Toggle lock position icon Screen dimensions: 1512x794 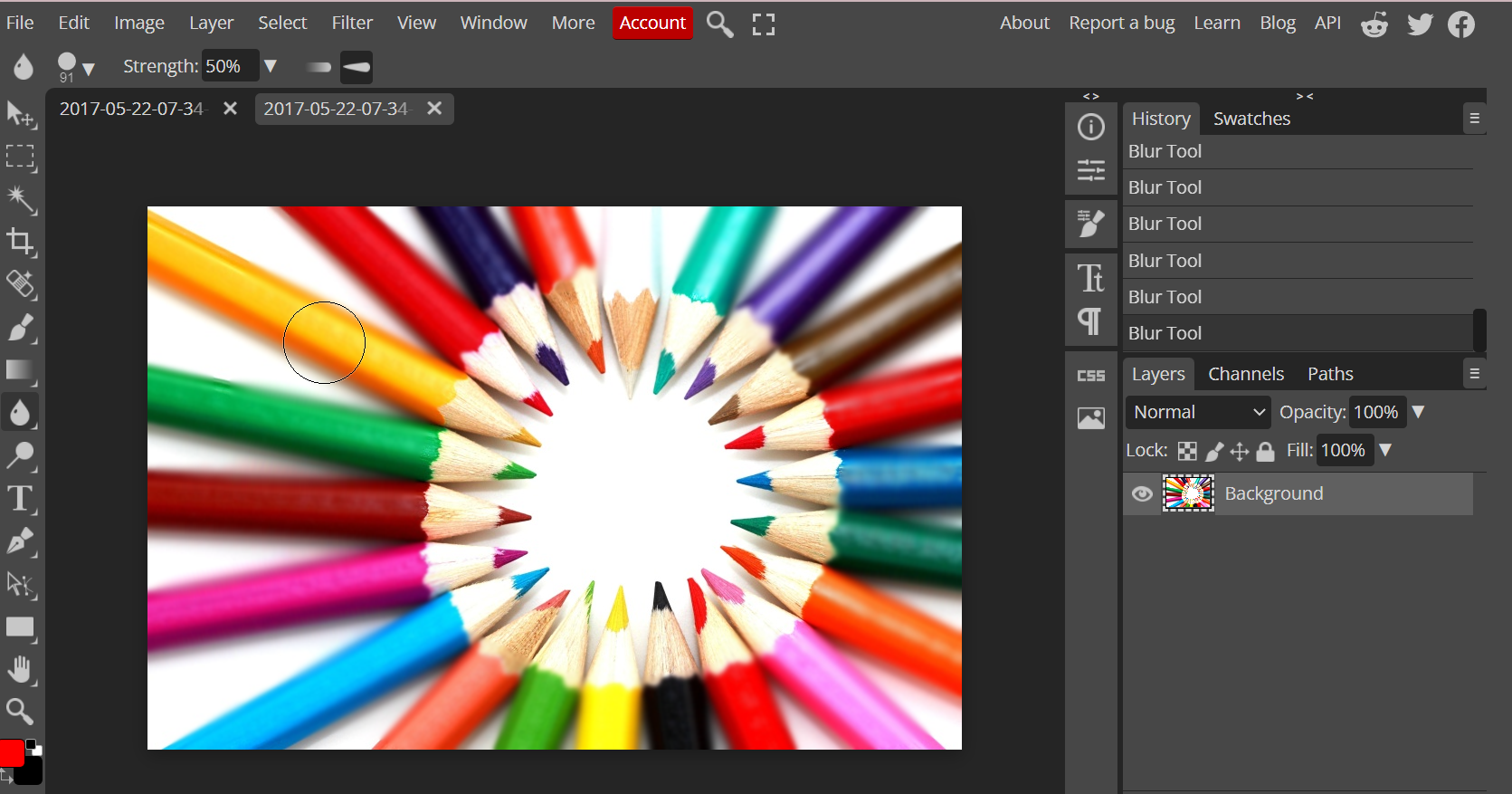click(x=1240, y=451)
